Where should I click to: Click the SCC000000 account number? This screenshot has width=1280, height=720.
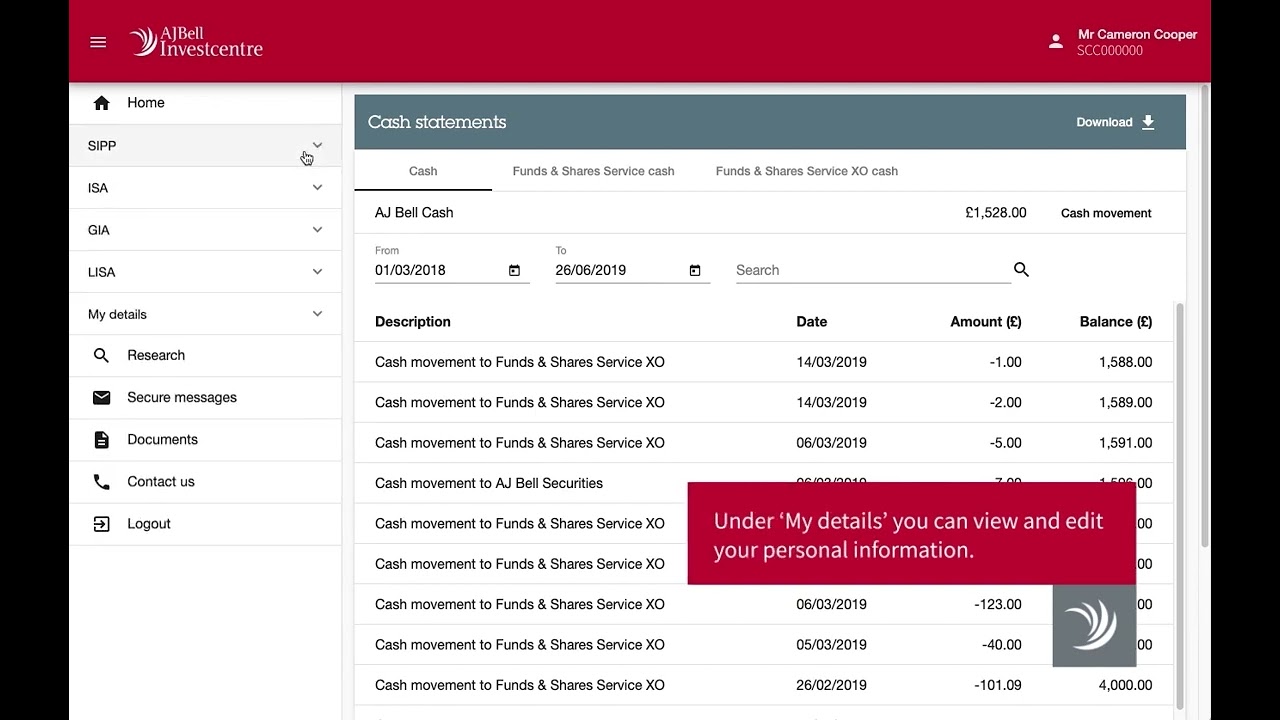pyautogui.click(x=1110, y=51)
